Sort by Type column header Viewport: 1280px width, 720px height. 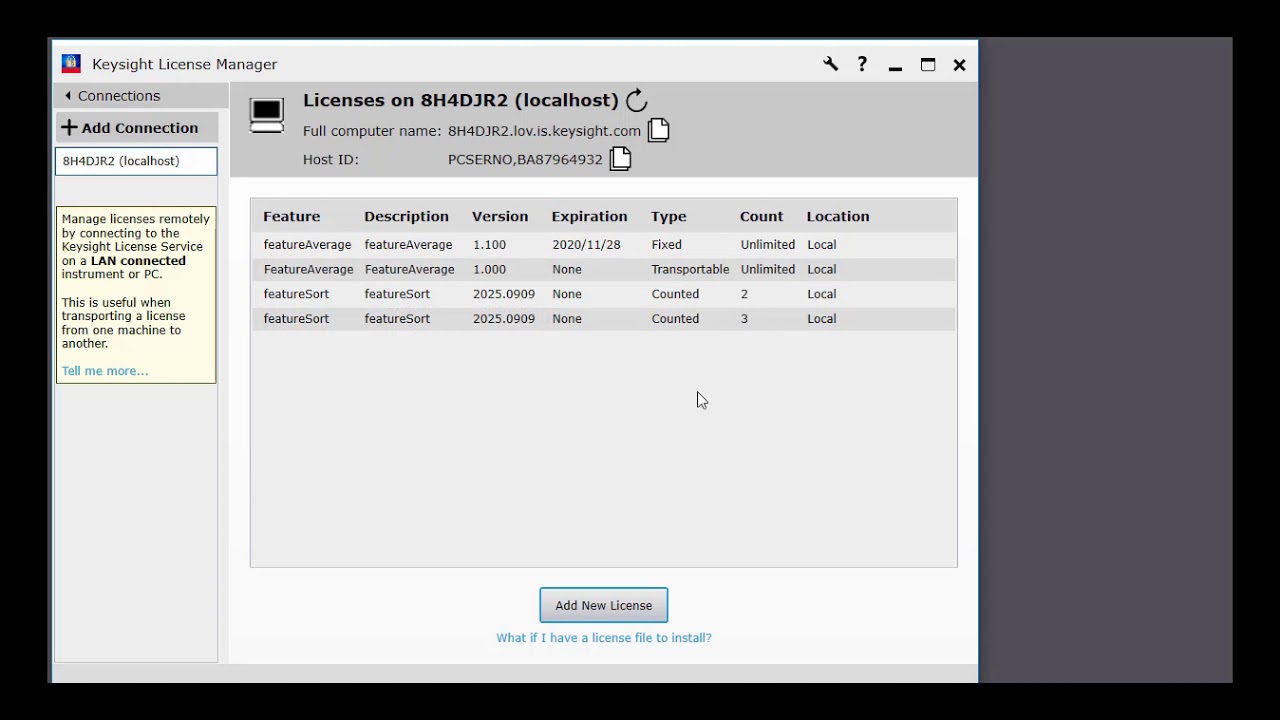pyautogui.click(x=669, y=216)
